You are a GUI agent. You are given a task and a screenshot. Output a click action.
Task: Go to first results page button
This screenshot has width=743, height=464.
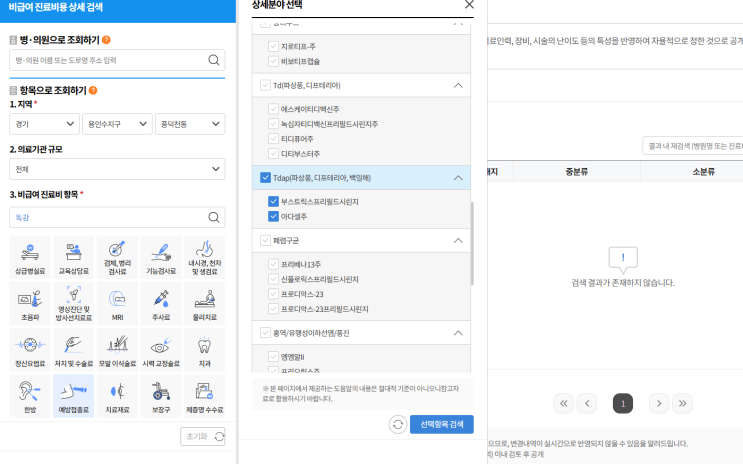pos(563,403)
